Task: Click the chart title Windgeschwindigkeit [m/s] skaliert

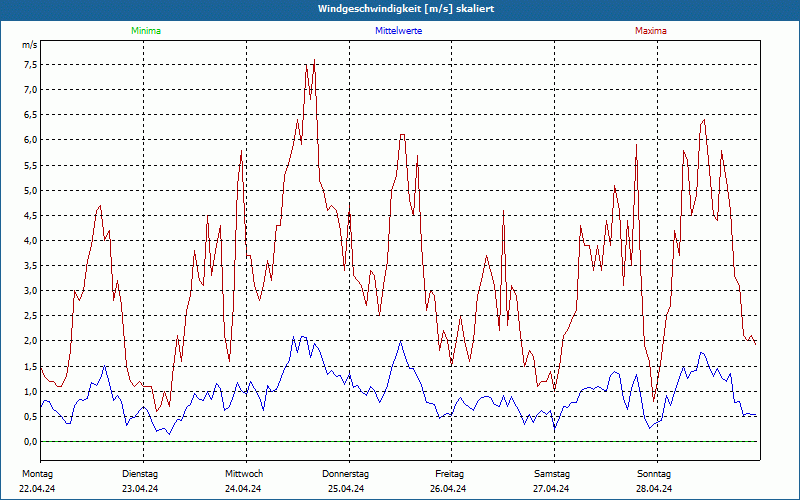Action: [x=406, y=9]
